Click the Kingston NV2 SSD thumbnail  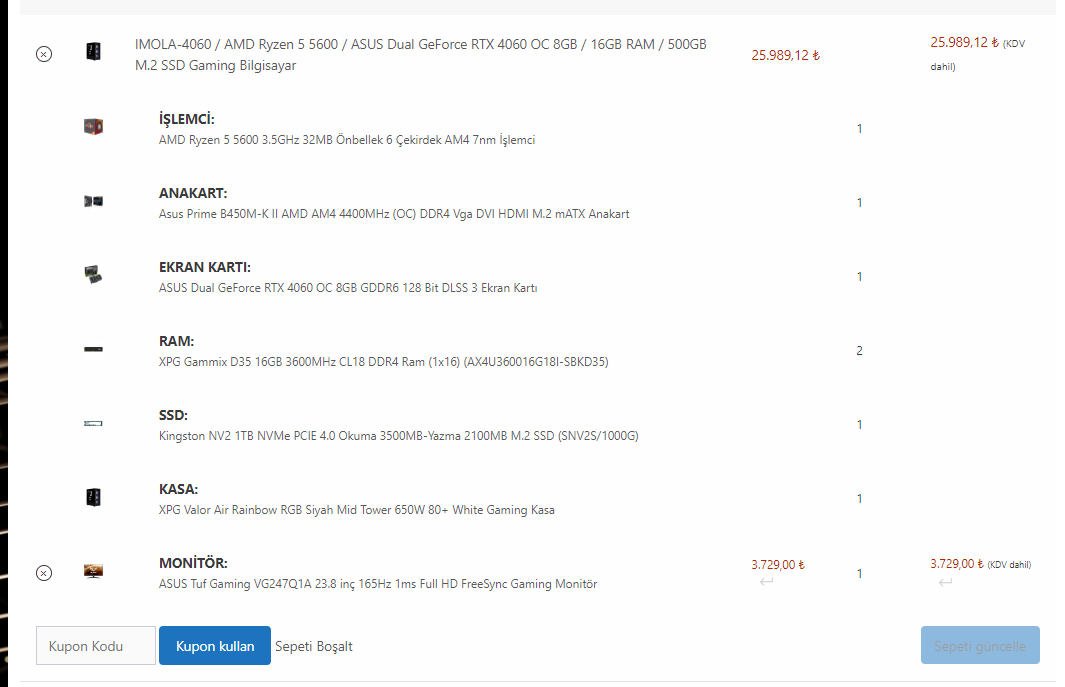(94, 423)
